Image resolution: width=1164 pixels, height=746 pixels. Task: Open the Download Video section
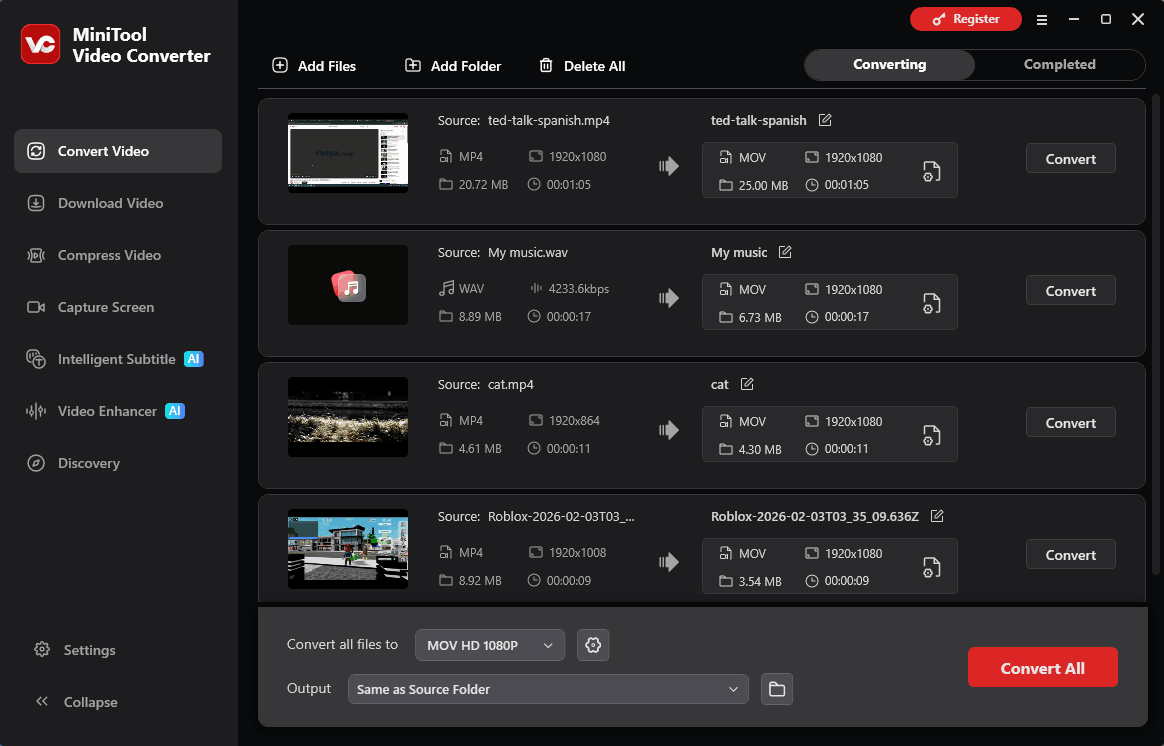(118, 203)
